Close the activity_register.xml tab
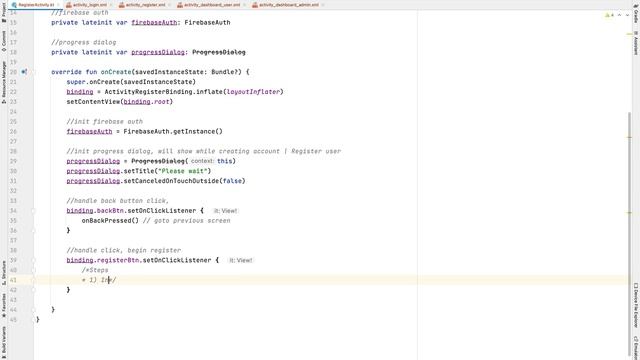Screen dimensions: 640x360 coord(169,5)
